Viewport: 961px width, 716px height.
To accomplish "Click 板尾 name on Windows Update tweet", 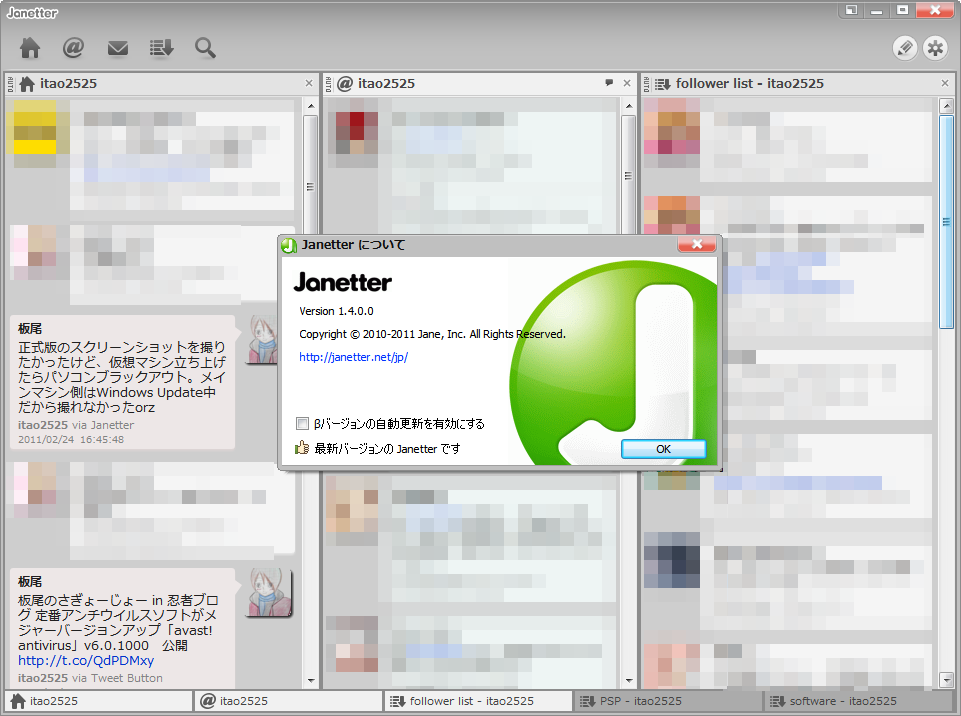I will click(30, 329).
